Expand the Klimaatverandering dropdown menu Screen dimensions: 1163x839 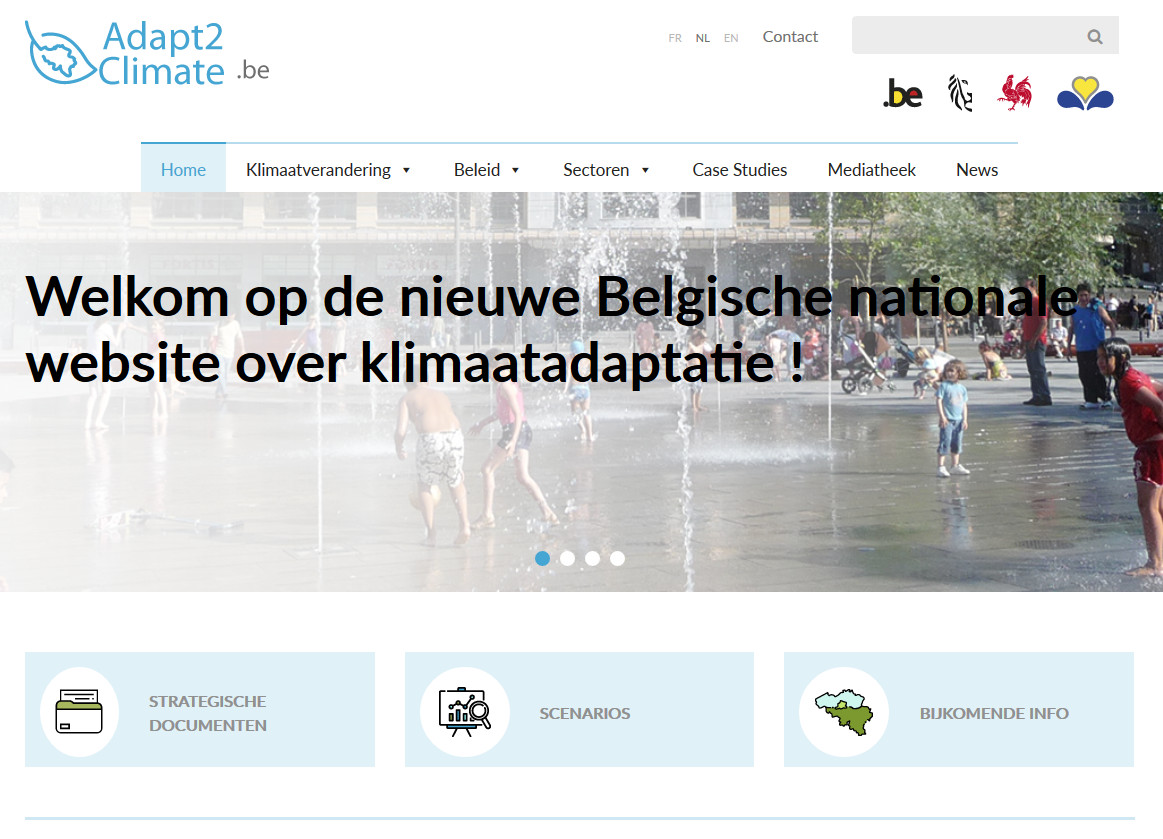coord(328,170)
